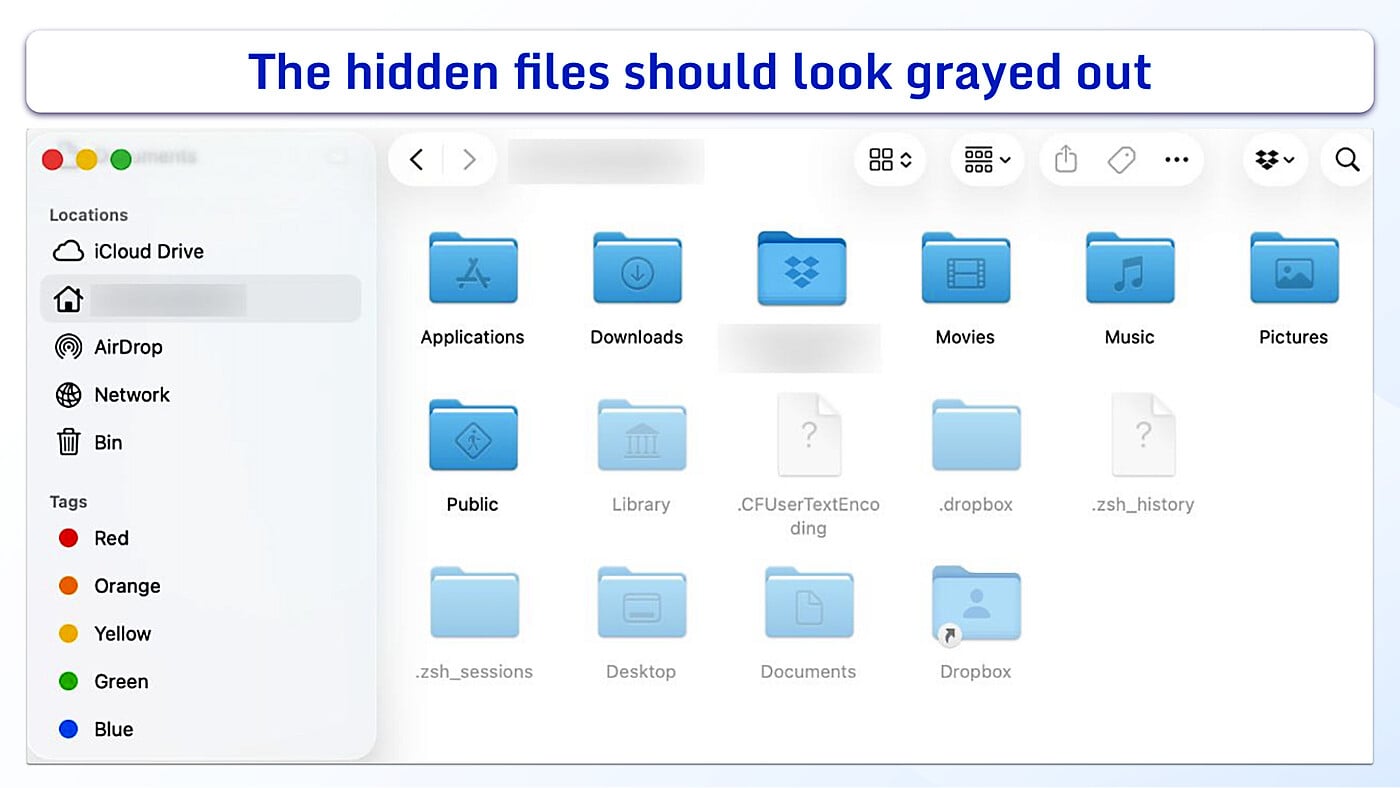Select the grayed-out Library folder
The image size is (1400, 788).
[x=641, y=435]
